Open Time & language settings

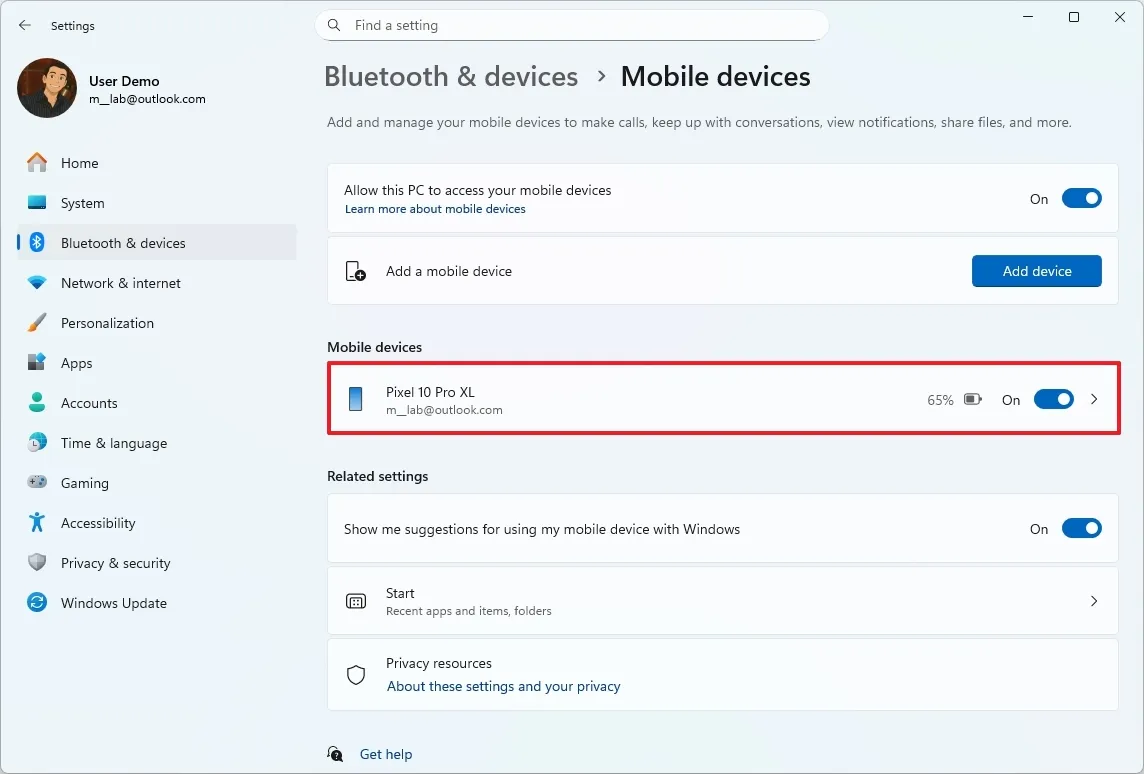point(37,442)
